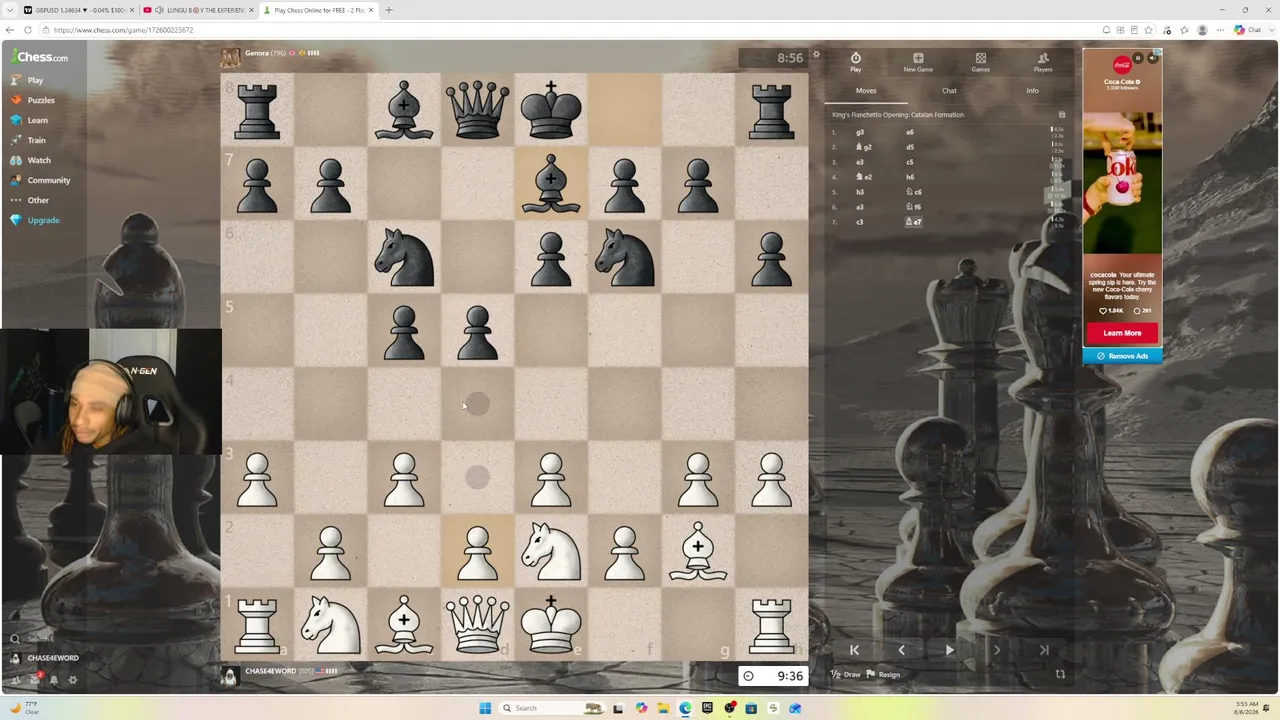Viewport: 1280px width, 720px height.
Task: Switch to the Moves tab
Action: click(866, 91)
